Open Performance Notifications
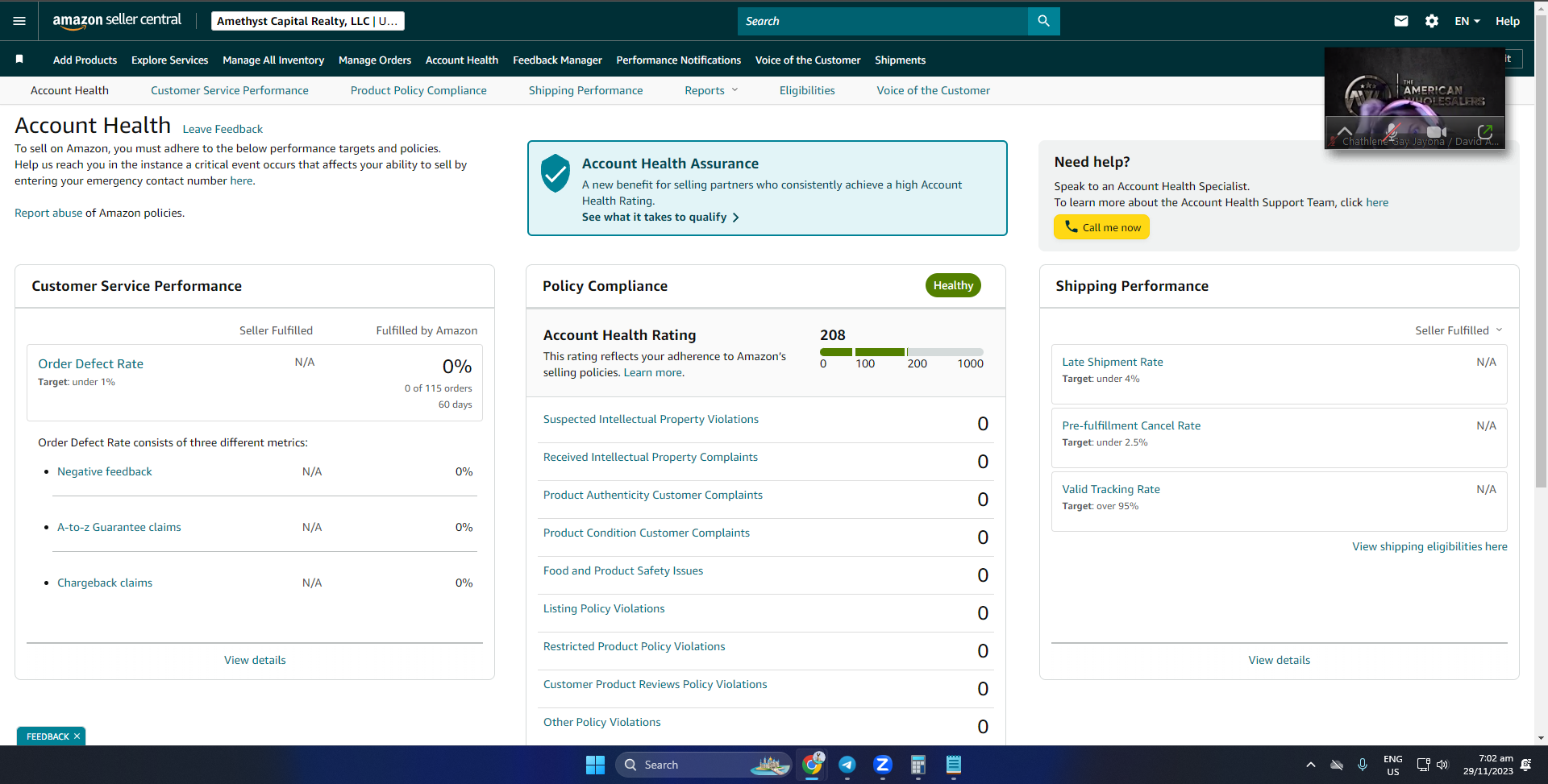 678,60
